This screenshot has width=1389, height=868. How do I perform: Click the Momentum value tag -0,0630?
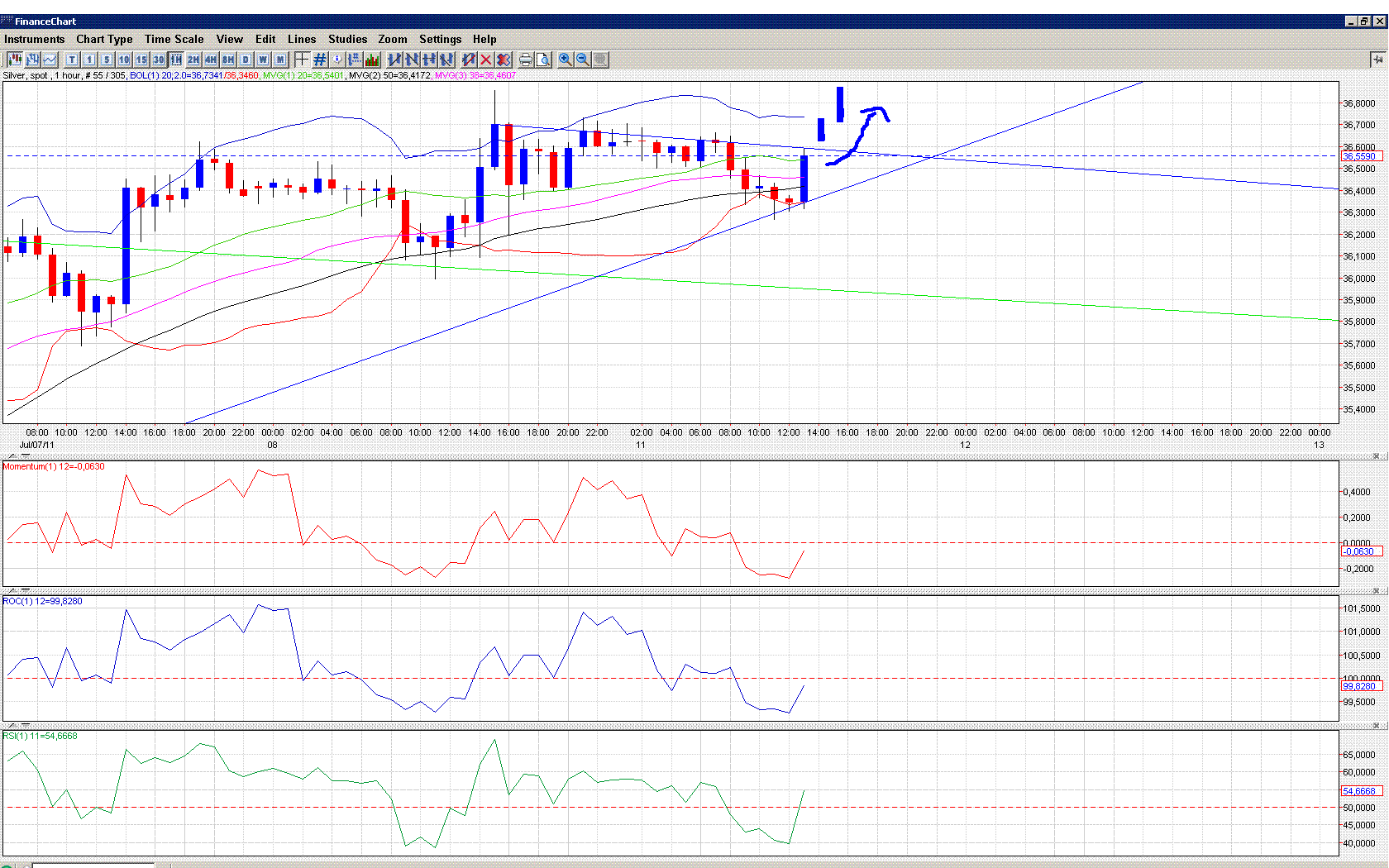pos(1360,551)
